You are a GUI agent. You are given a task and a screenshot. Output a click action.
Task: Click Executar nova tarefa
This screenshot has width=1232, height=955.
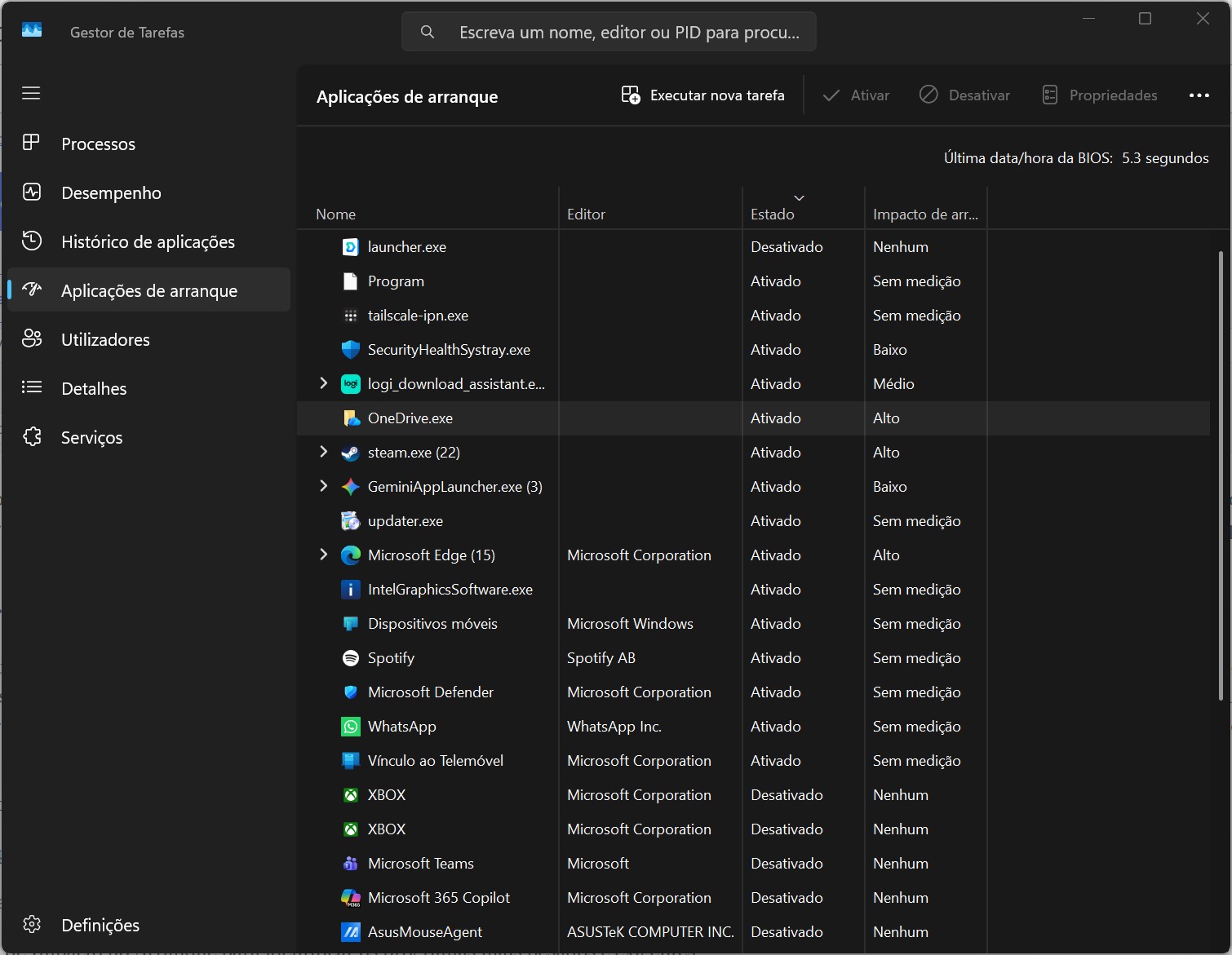point(702,95)
